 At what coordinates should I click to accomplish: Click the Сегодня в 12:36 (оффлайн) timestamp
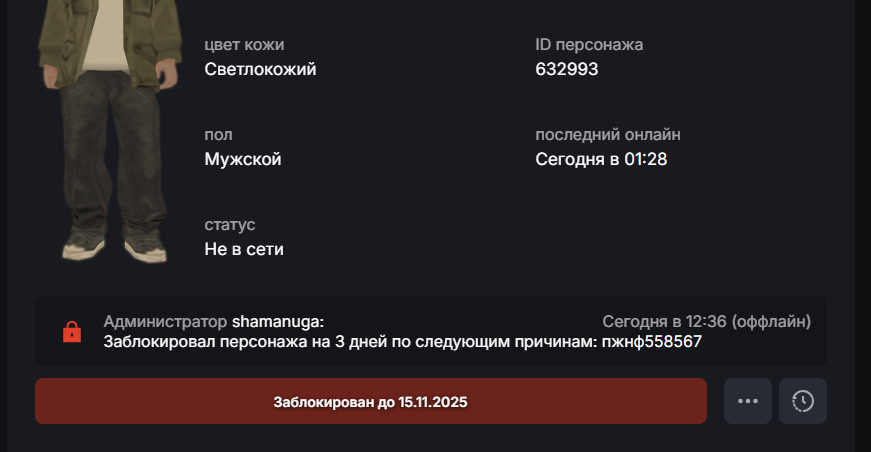coord(706,322)
